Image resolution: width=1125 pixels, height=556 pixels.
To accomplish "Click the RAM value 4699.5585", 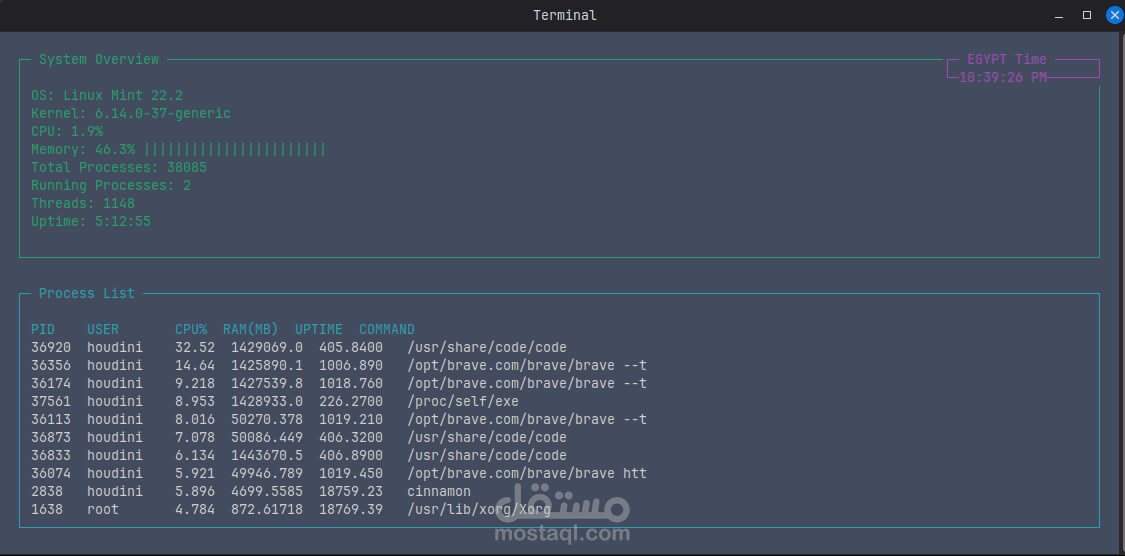I will (267, 491).
